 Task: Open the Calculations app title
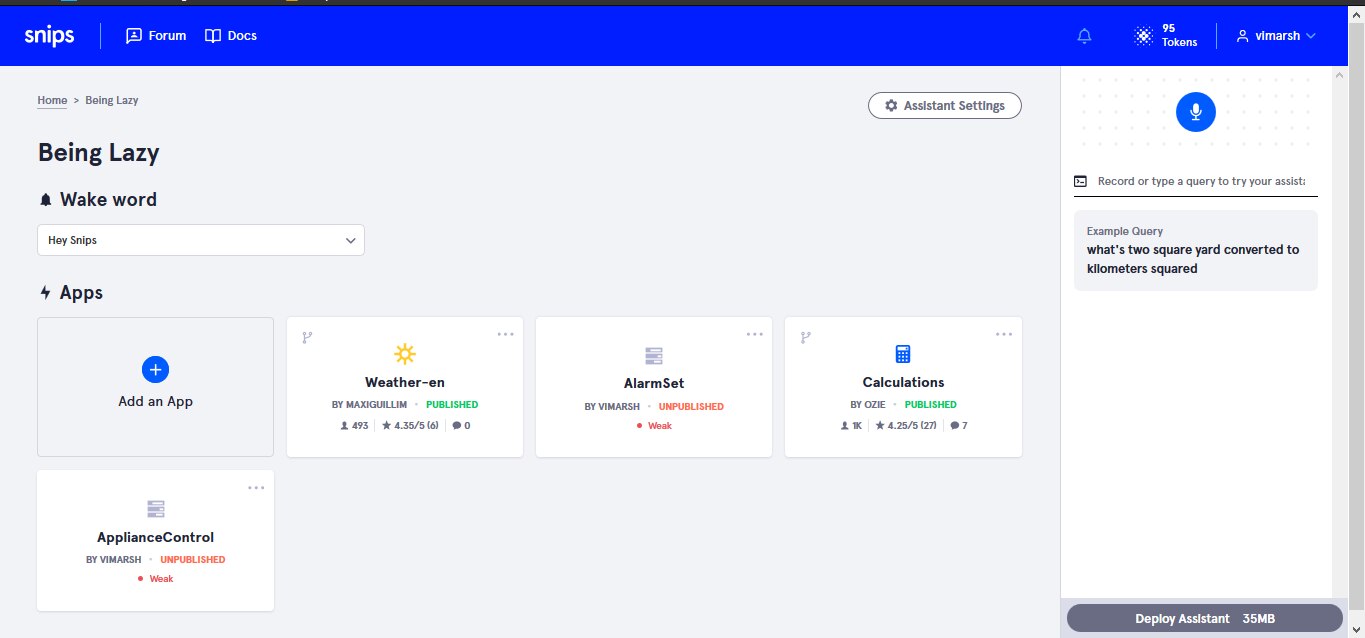903,382
